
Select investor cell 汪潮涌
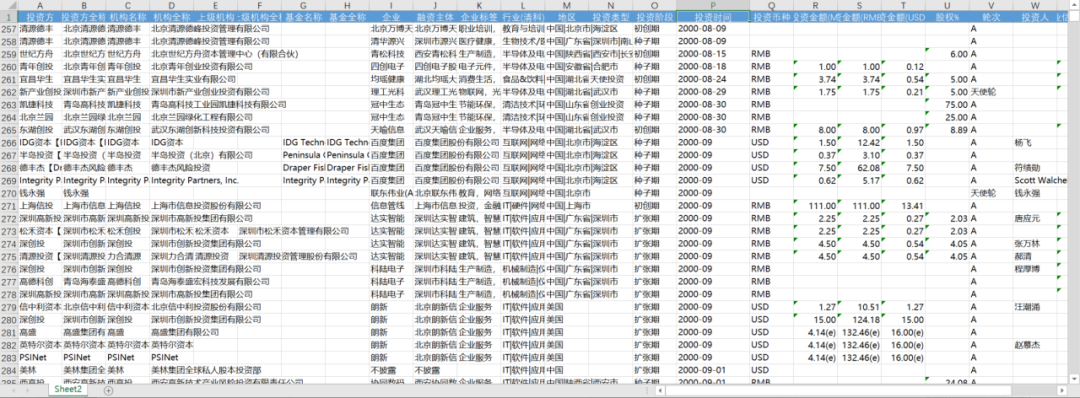[1035, 306]
